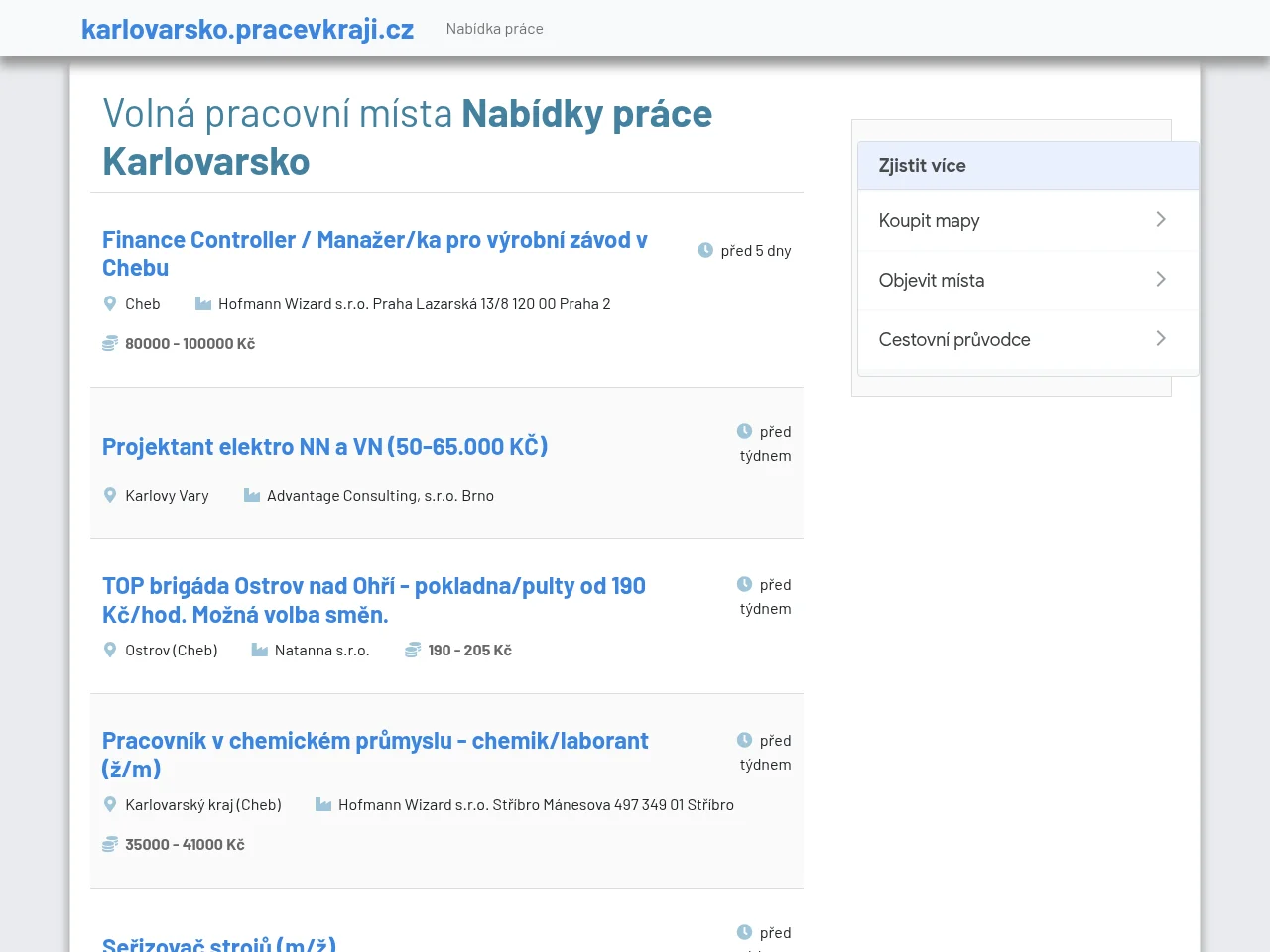Expand the Objevit místa chevron
This screenshot has width=1270, height=952.
tap(1161, 279)
